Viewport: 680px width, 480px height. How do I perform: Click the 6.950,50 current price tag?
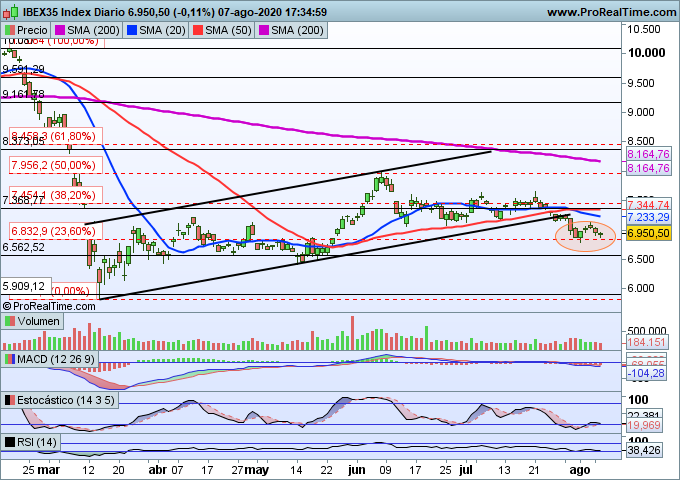click(x=649, y=232)
